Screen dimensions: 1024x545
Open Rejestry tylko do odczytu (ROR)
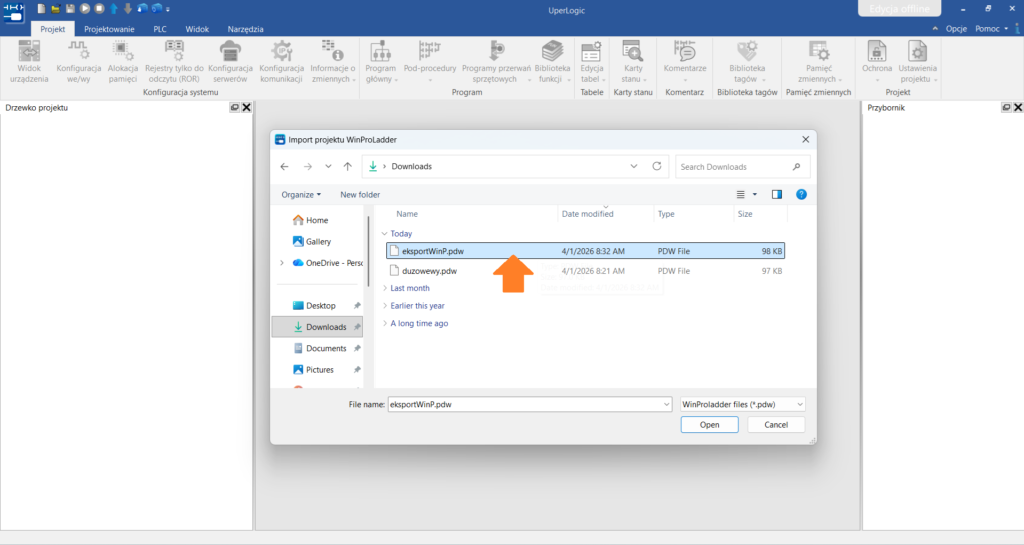click(174, 62)
